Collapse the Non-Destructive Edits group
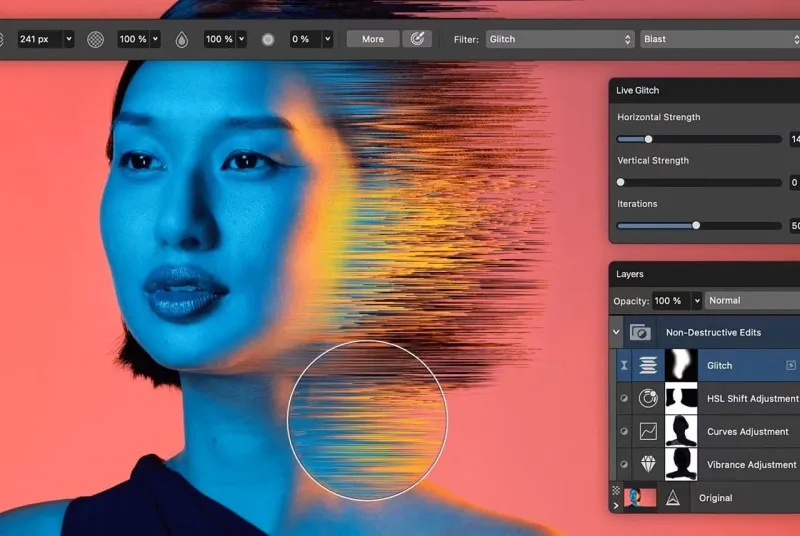Viewport: 800px width, 536px height. coord(616,332)
